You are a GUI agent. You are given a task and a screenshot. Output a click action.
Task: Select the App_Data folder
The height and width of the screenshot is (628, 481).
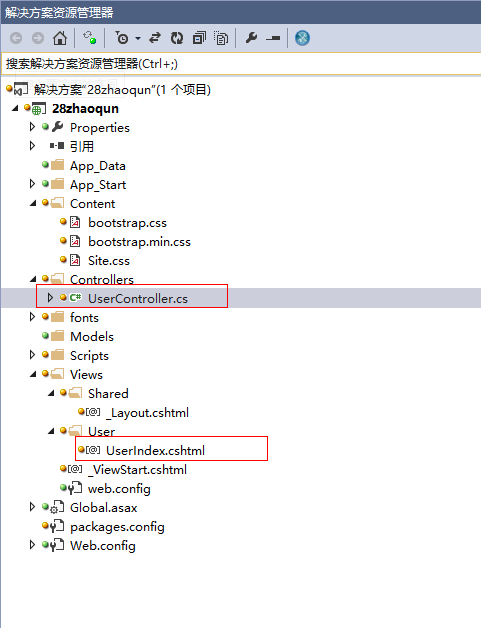[x=98, y=166]
